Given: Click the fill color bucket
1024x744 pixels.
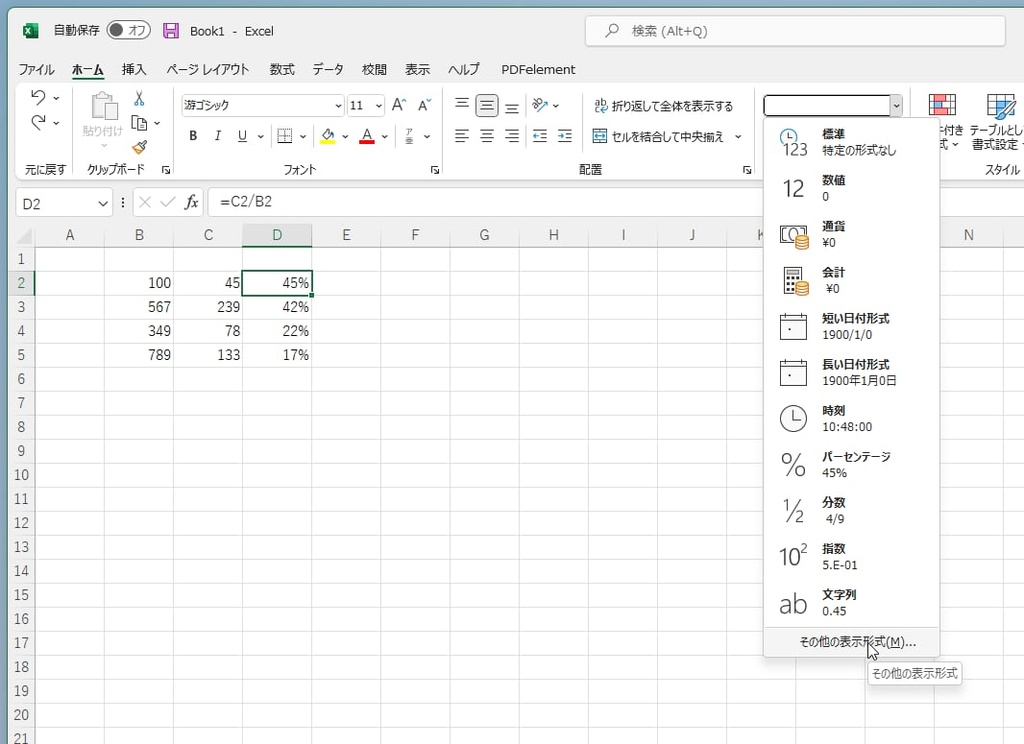Looking at the screenshot, I should click(328, 136).
